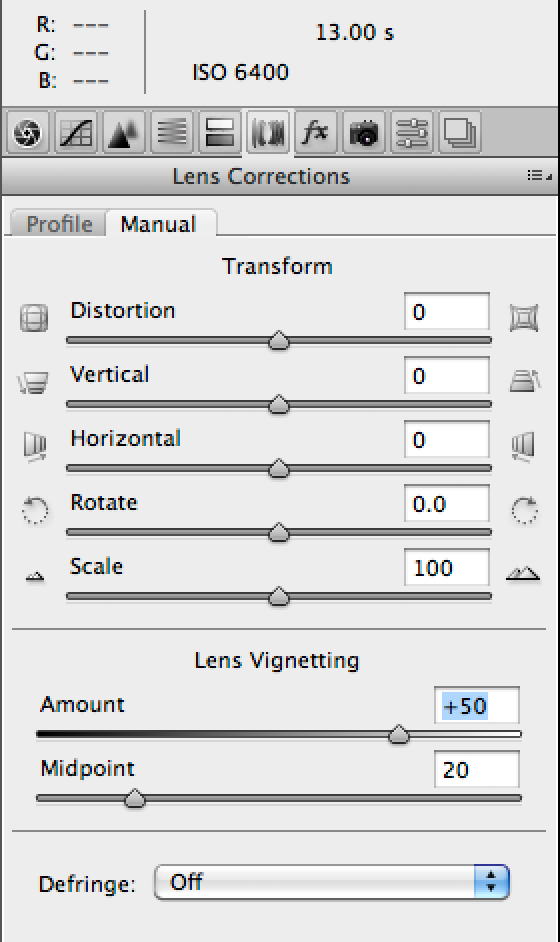The height and width of the screenshot is (942, 560).
Task: Select the Manual tab
Action: tap(159, 224)
